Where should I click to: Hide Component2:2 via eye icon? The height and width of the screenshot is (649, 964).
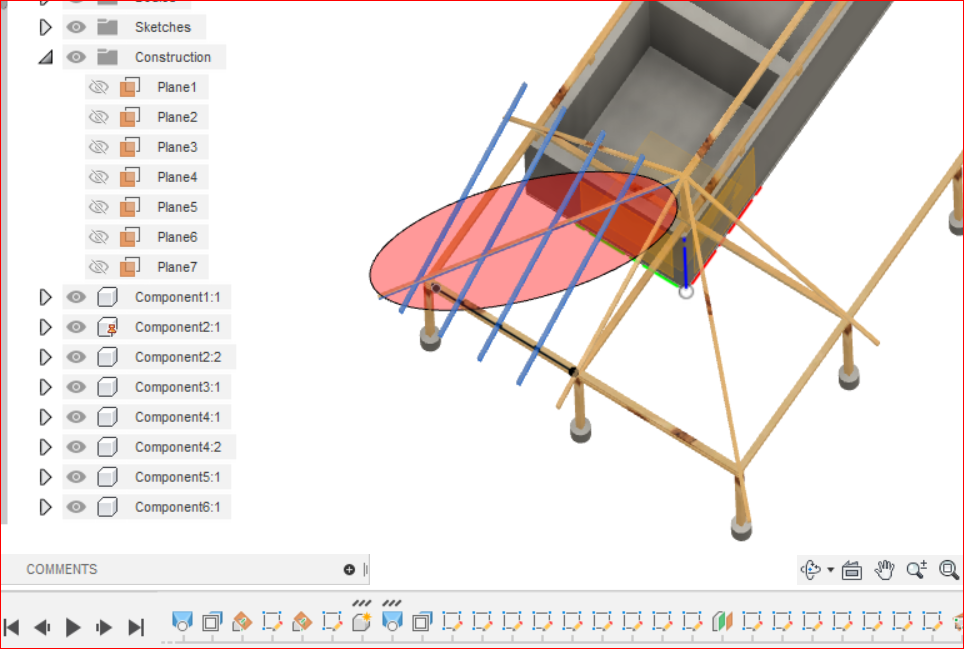point(76,357)
